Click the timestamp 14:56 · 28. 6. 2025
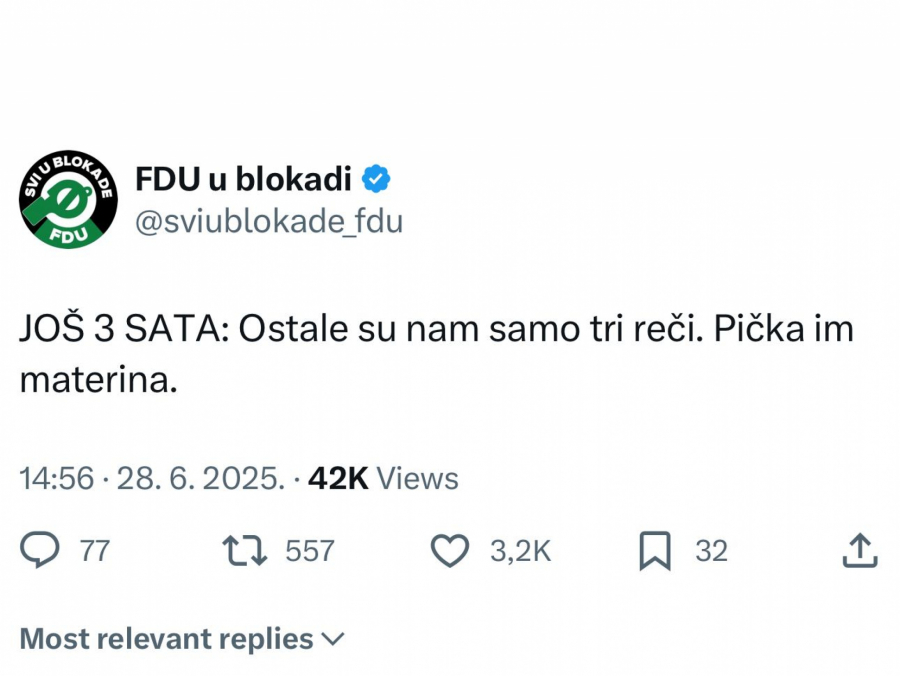The width and height of the screenshot is (900, 676). (x=150, y=478)
